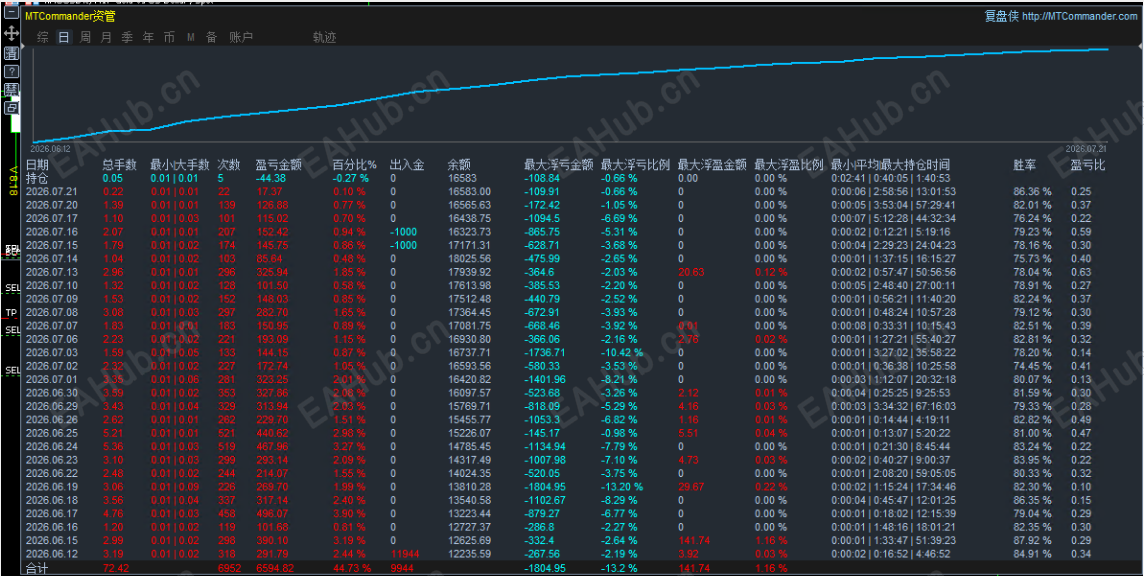Click the 盈亏比 column header
Screen dimensions: 1144x576
(x=1088, y=165)
